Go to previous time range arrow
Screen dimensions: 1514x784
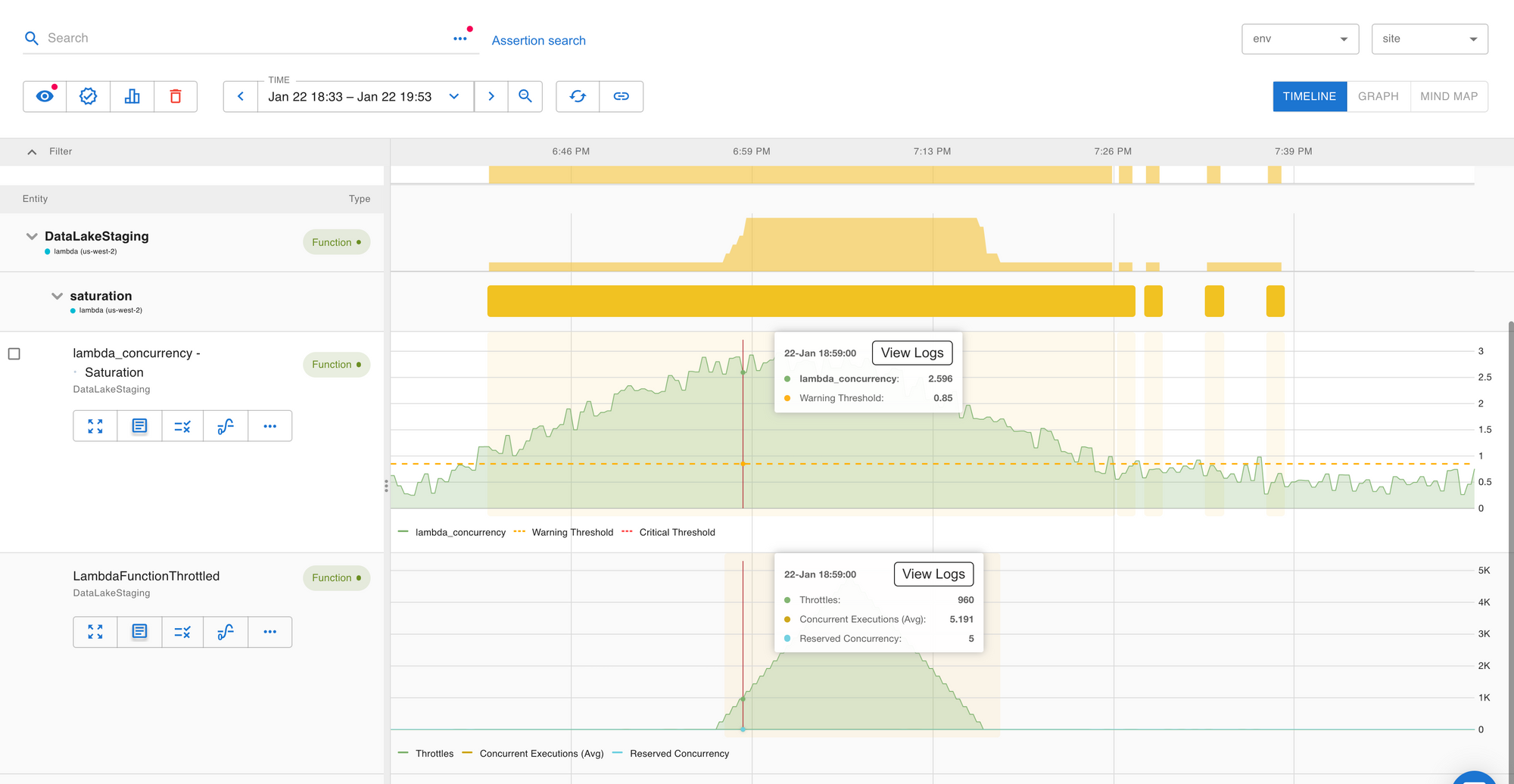coord(241,96)
